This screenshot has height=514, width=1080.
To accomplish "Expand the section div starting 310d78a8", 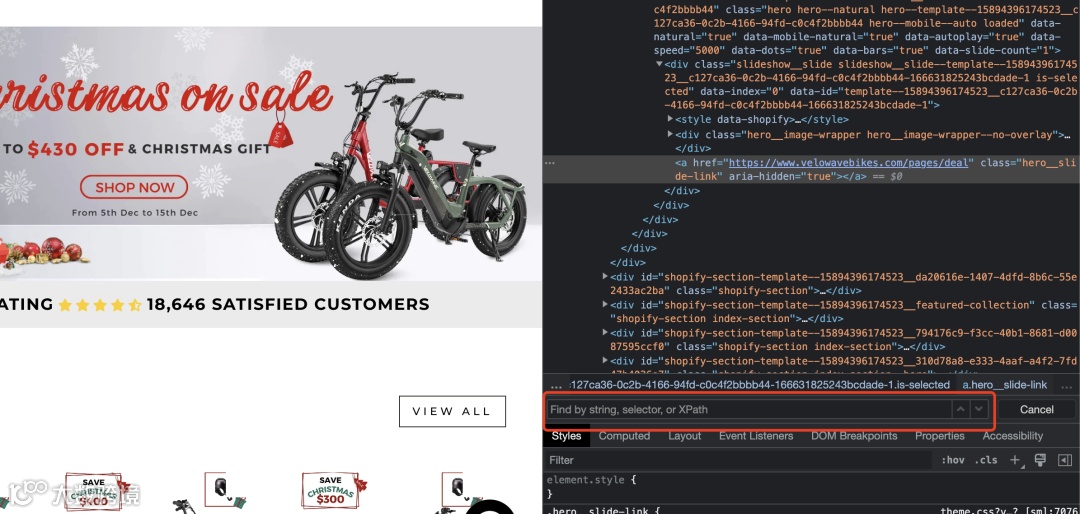I will click(x=605, y=360).
